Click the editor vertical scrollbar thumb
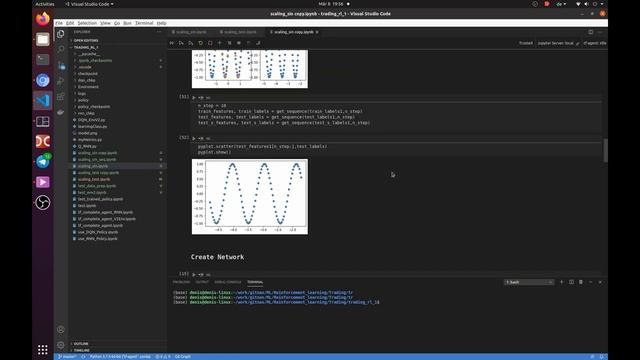Screen dimensions: 640x360 [x=605, y=150]
